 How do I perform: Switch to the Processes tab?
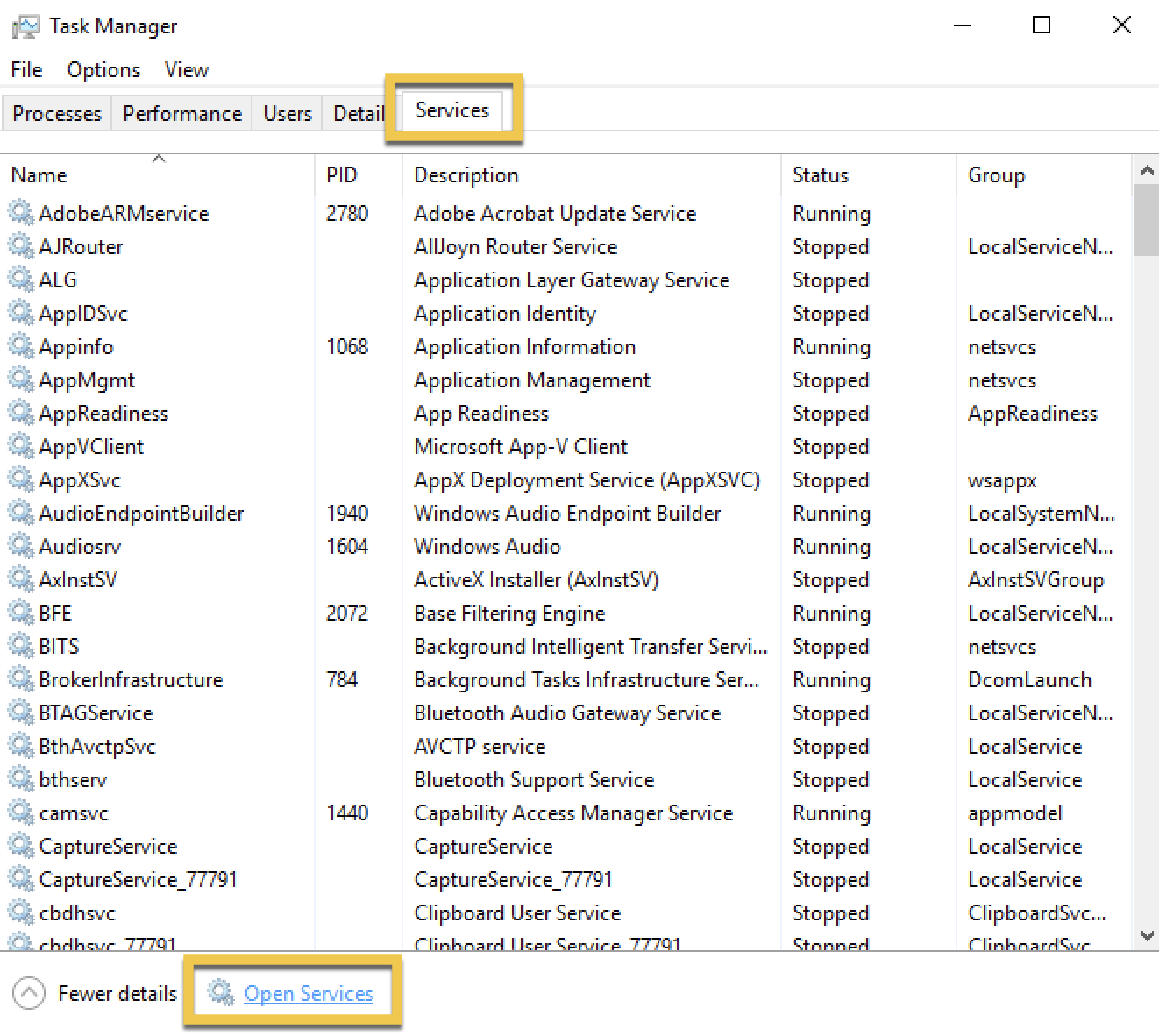(x=57, y=114)
